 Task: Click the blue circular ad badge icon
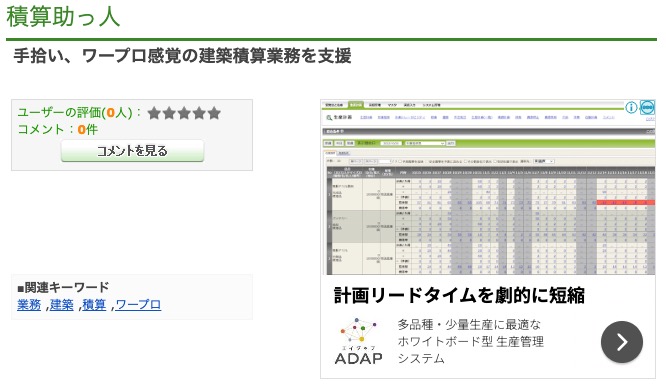[647, 107]
